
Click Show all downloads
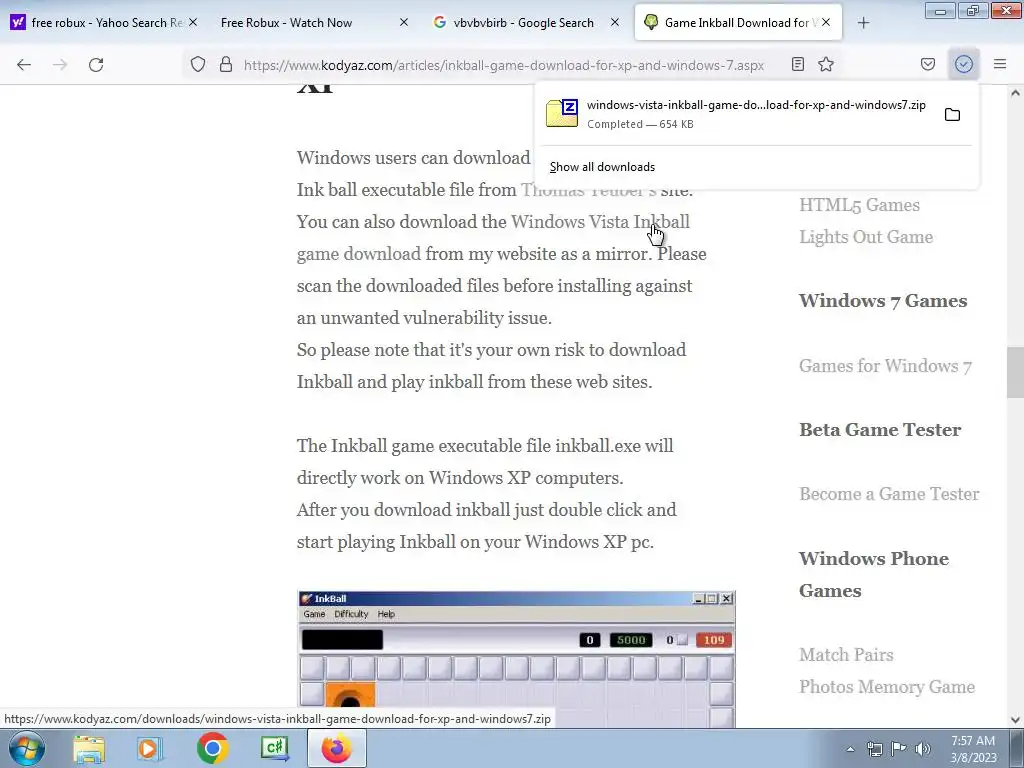pos(602,167)
